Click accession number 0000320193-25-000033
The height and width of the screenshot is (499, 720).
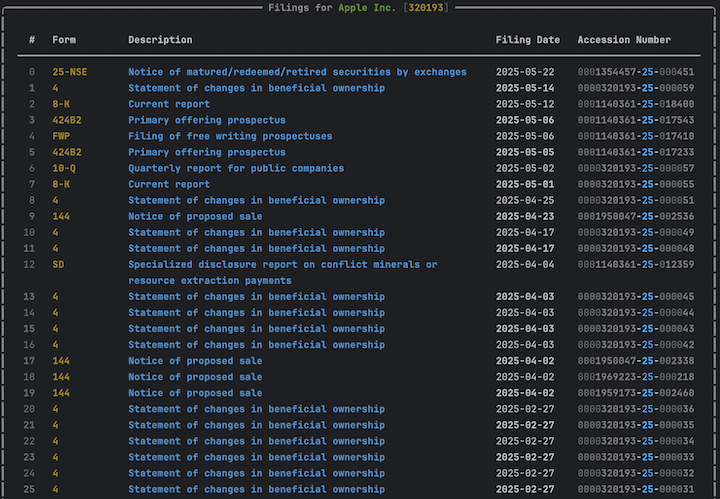pyautogui.click(x=636, y=458)
